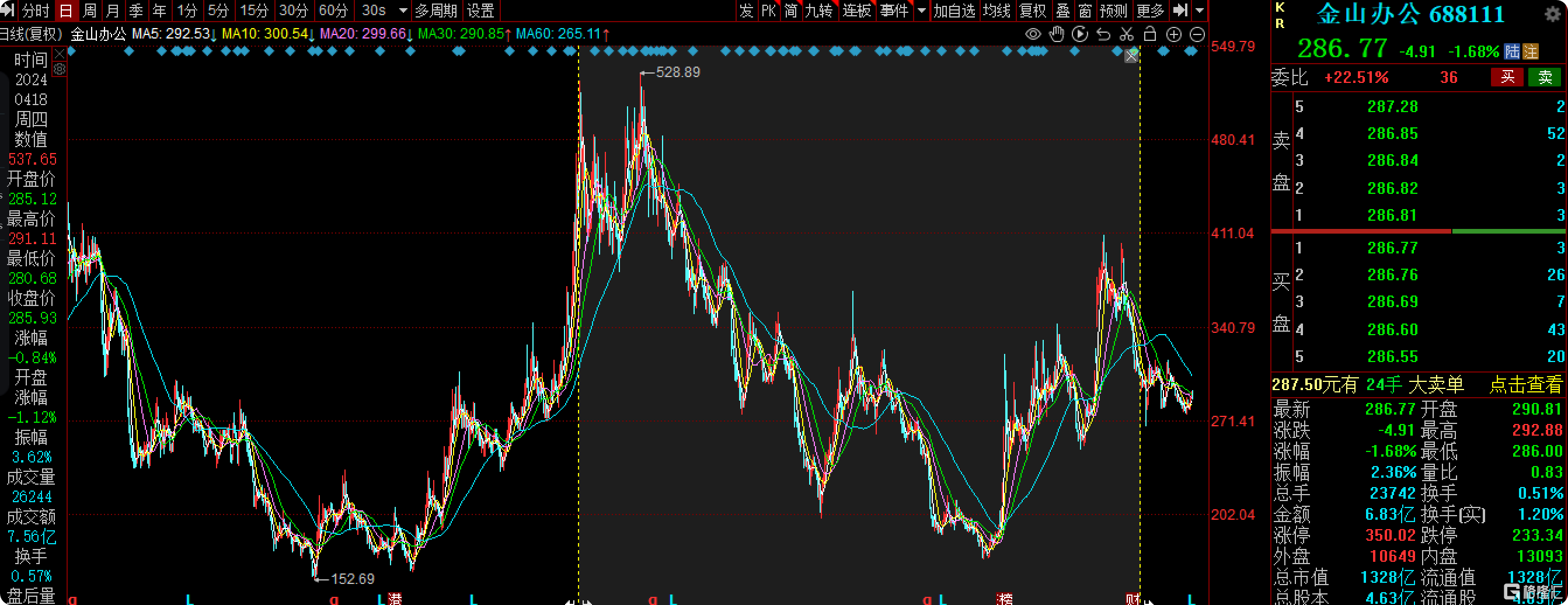Select the 年 yearly period tab
This screenshot has width=1568, height=605.
pyautogui.click(x=159, y=11)
